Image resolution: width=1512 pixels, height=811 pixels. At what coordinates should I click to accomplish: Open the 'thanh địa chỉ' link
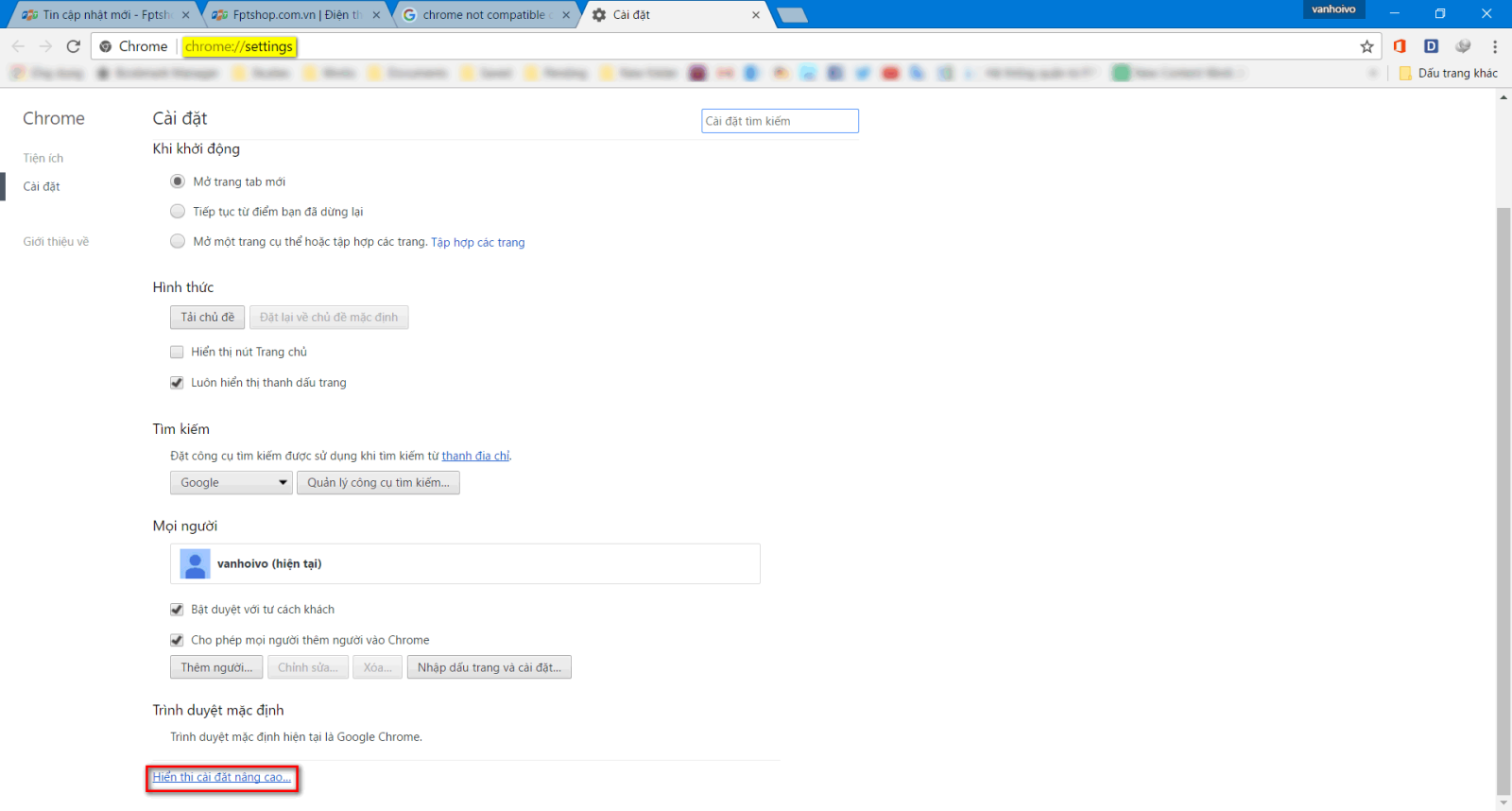(x=476, y=456)
